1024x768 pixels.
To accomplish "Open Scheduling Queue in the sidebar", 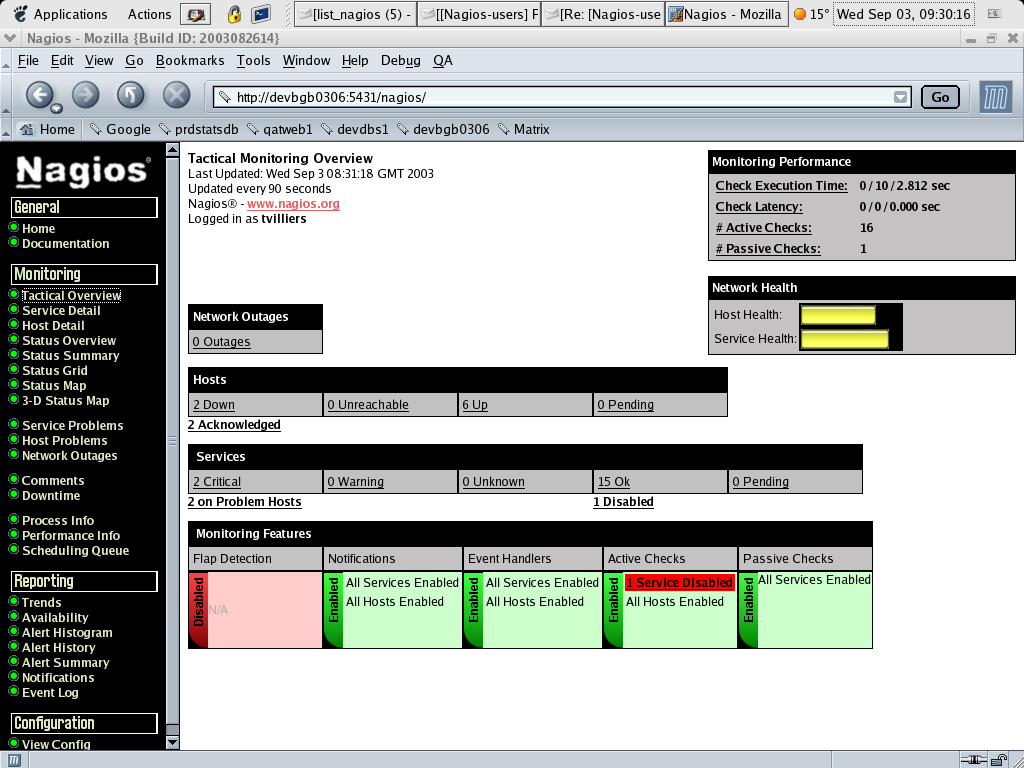I will [75, 551].
